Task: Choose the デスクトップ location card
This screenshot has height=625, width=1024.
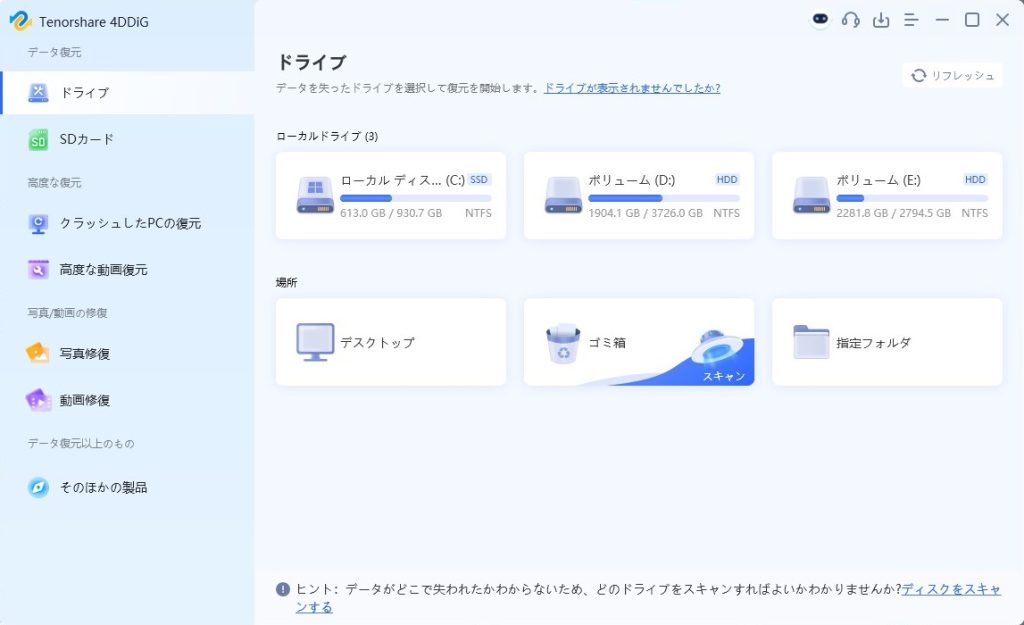Action: pyautogui.click(x=391, y=342)
